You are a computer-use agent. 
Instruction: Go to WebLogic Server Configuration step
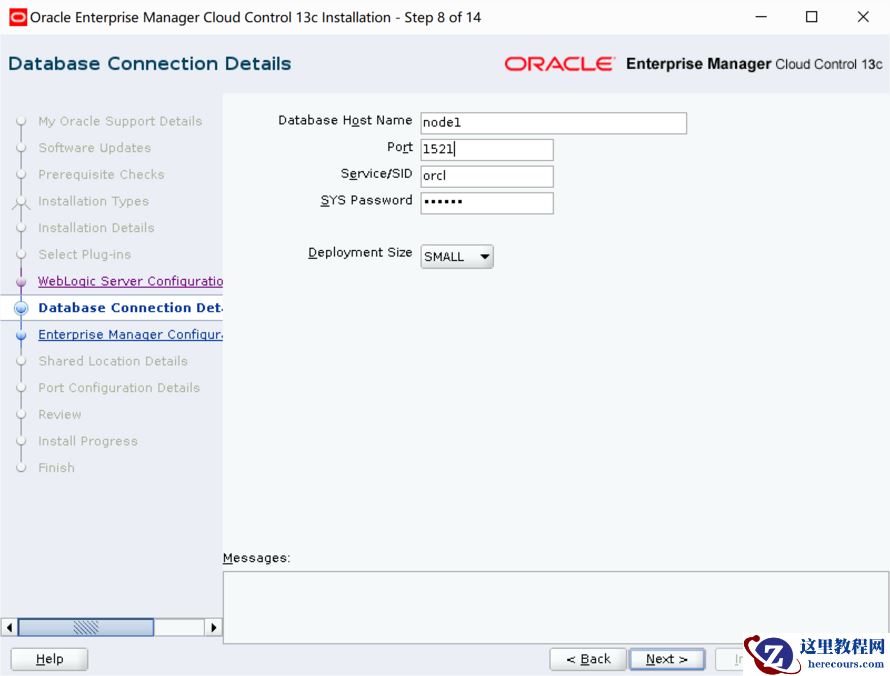[x=131, y=281]
